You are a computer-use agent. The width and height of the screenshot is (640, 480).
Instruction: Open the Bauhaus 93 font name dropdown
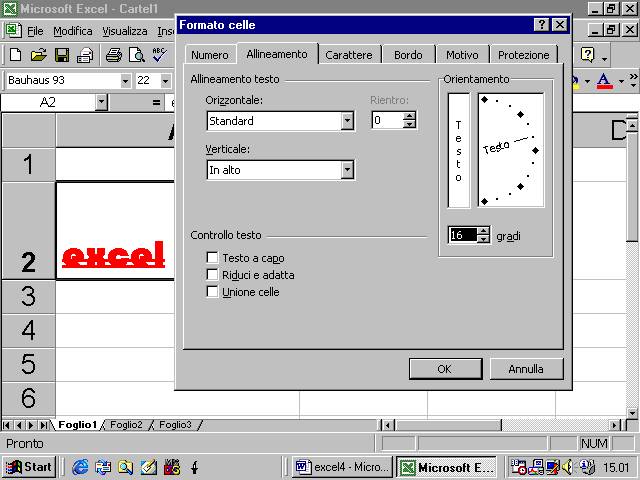click(125, 81)
